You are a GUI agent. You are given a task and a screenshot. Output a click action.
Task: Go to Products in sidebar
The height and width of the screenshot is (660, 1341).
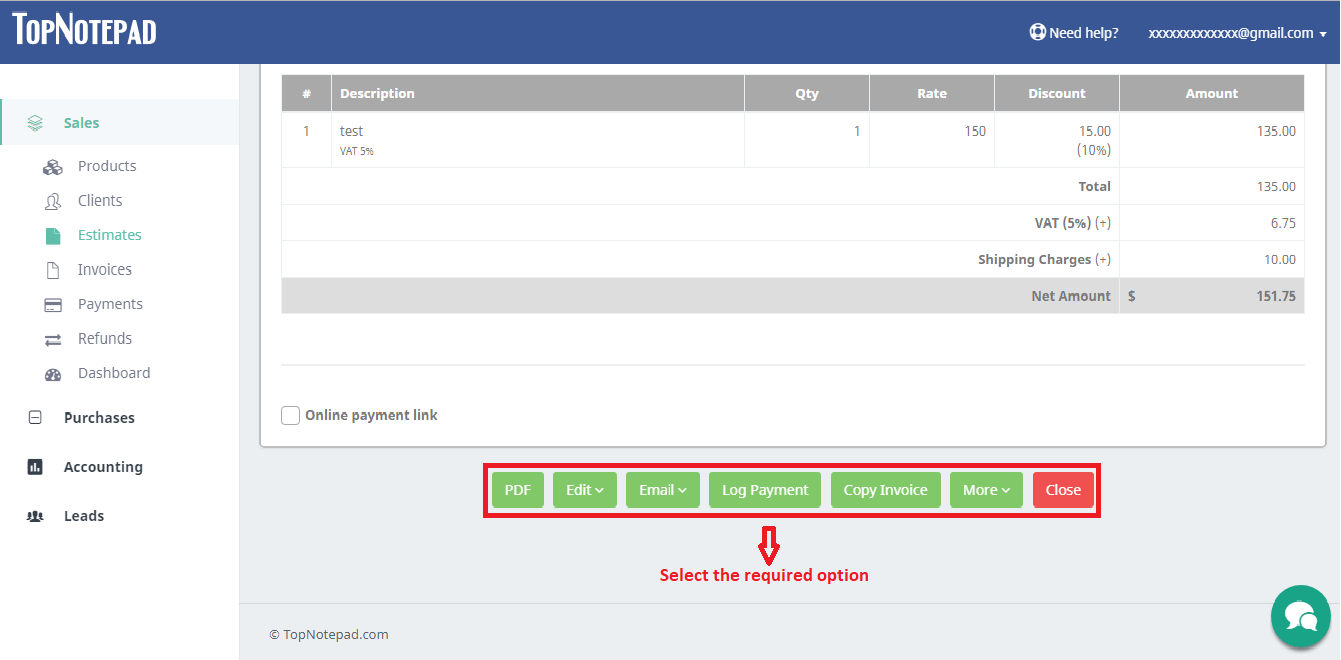pos(107,166)
